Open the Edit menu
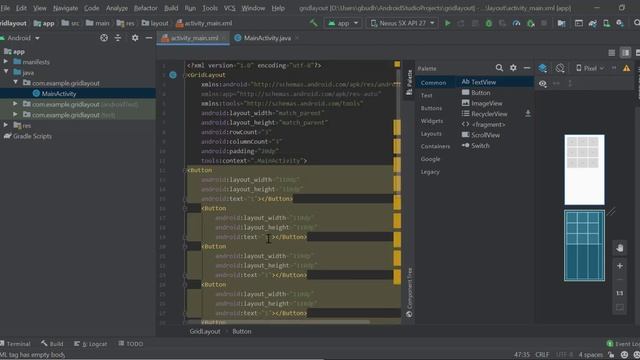Image resolution: width=640 pixels, height=360 pixels. tap(21, 8)
